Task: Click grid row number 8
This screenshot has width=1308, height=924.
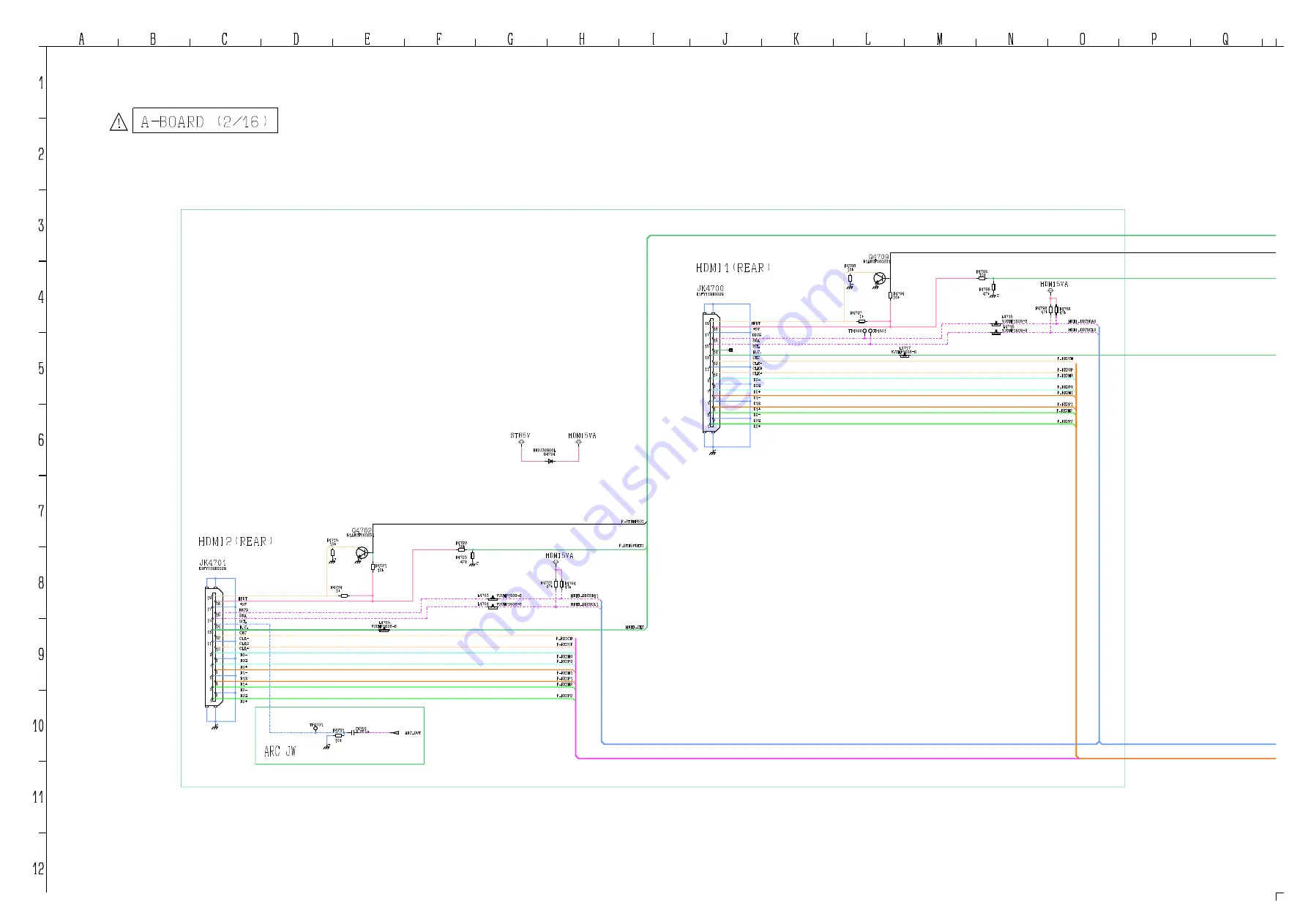Action: [41, 583]
